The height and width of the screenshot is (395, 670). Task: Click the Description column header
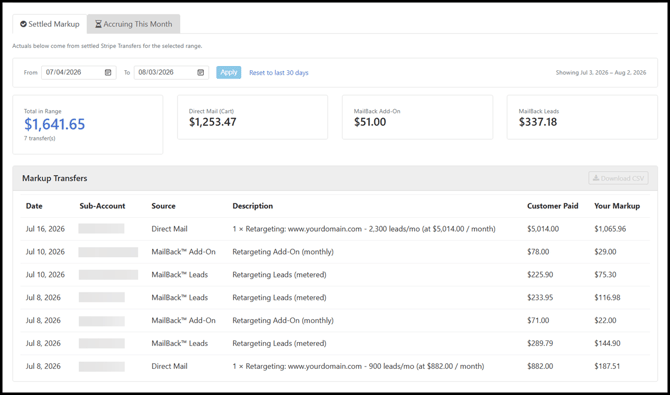[253, 206]
